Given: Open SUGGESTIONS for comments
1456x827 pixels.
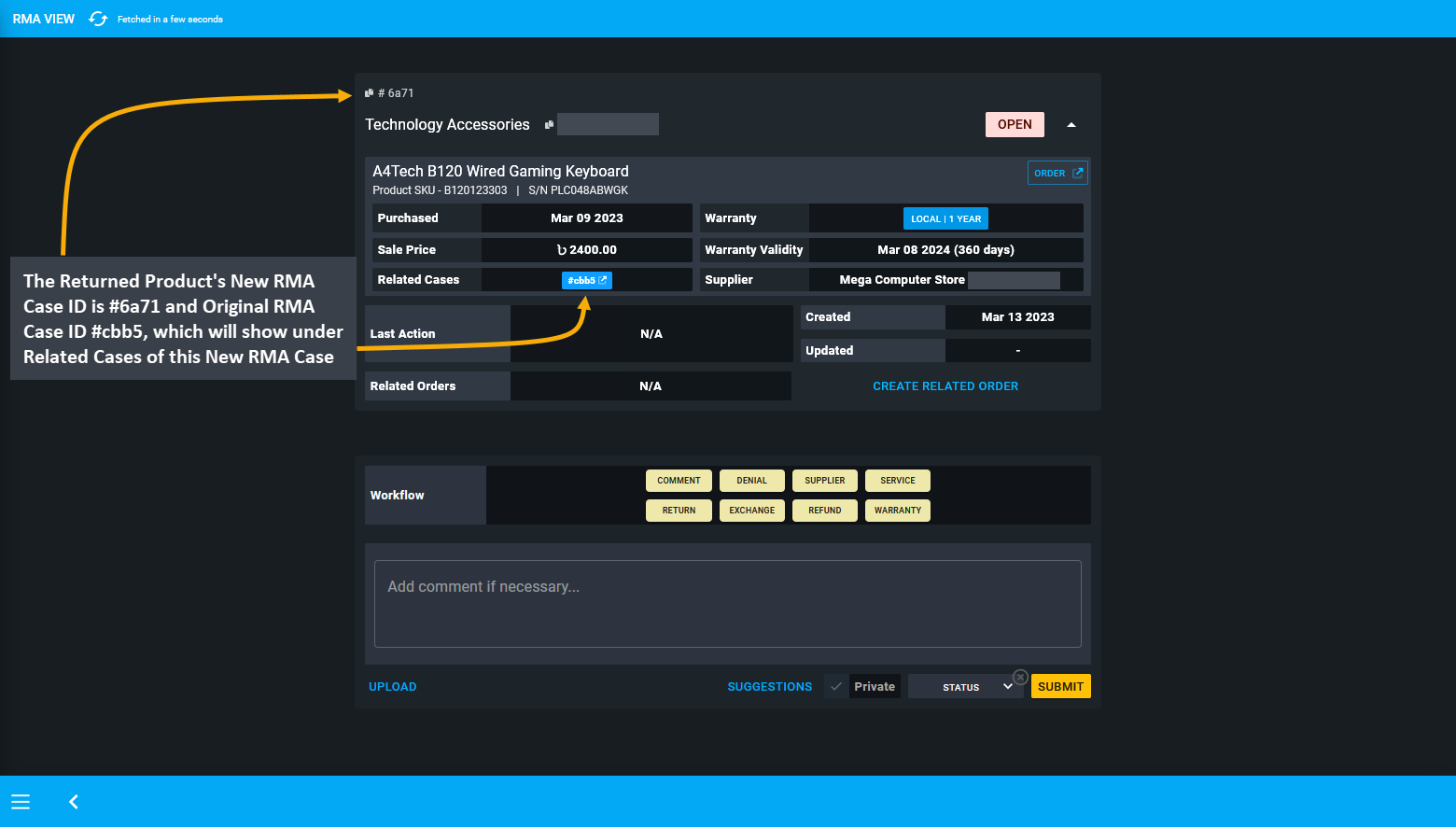Looking at the screenshot, I should 770,687.
